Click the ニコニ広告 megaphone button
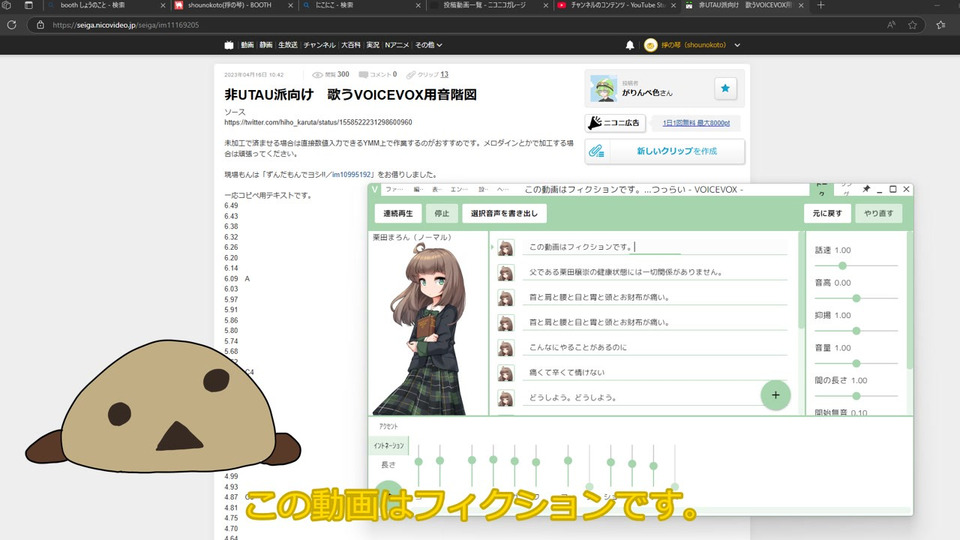This screenshot has width=960, height=540. (615, 123)
